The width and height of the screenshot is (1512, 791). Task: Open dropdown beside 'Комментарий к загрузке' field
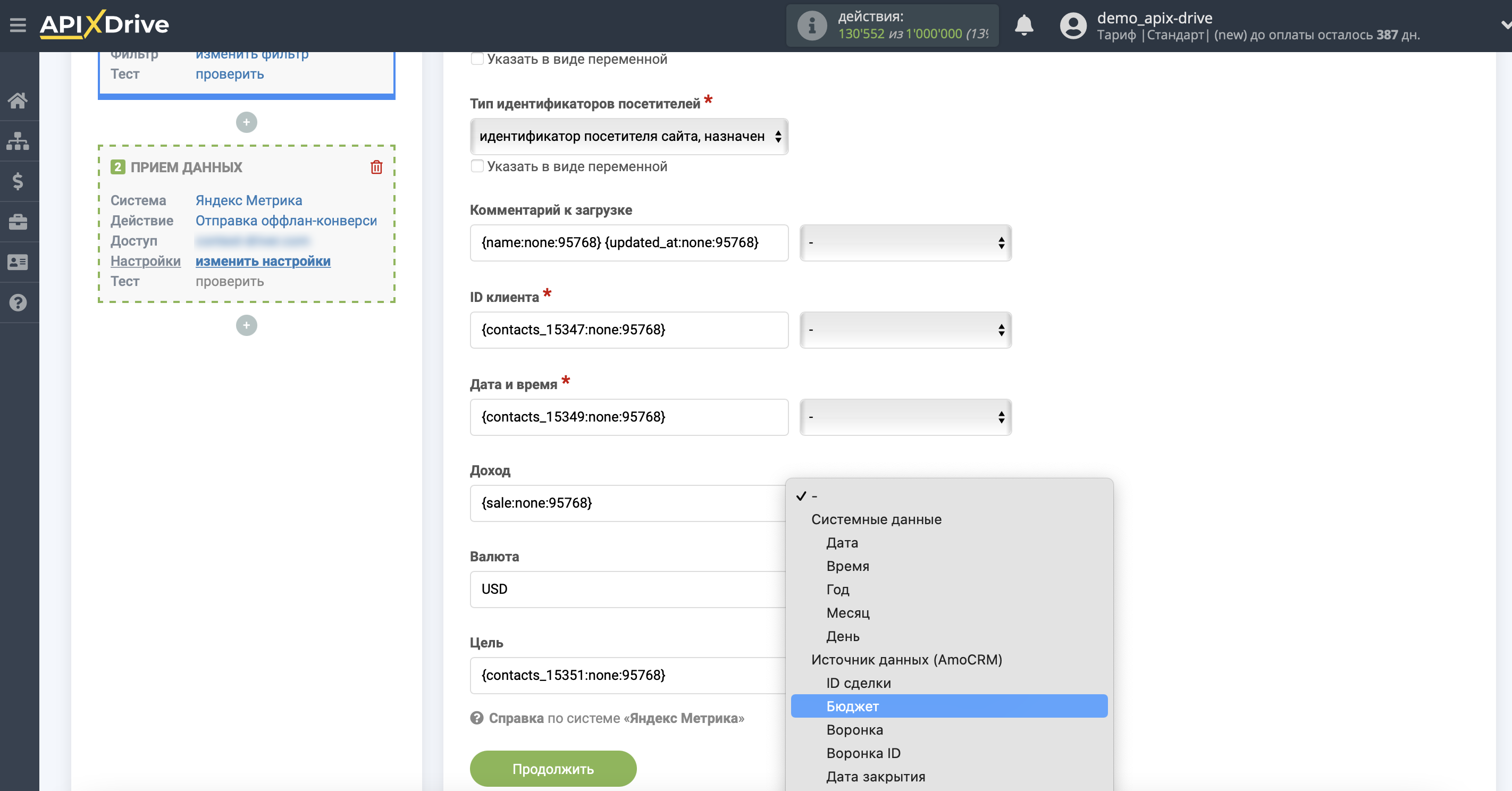point(905,242)
